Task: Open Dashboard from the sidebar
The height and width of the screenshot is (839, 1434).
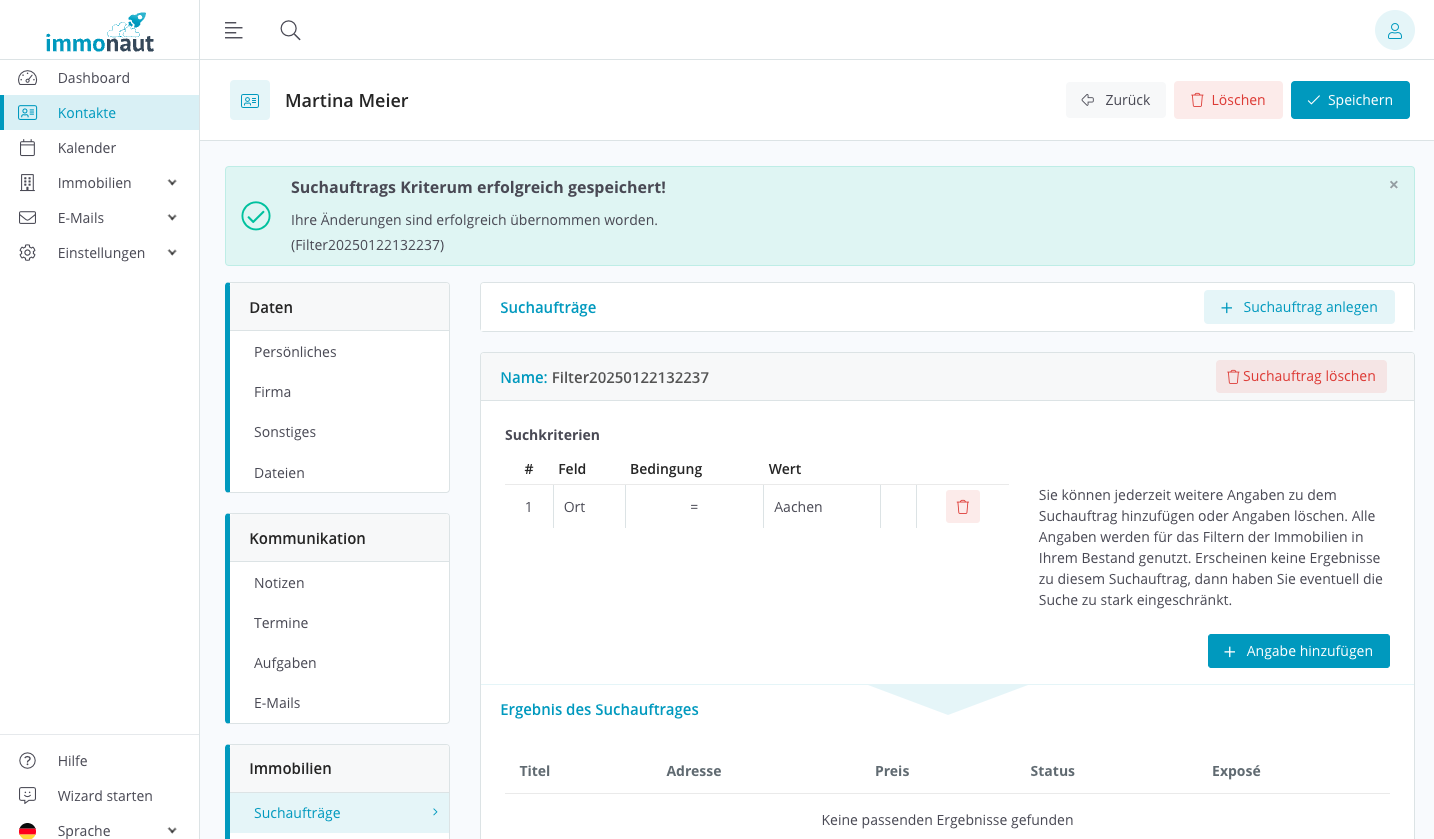Action: [93, 78]
